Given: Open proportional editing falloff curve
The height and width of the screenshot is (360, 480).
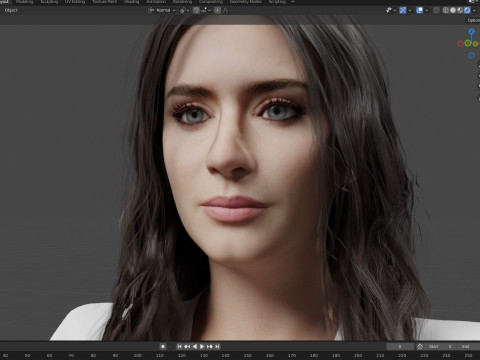Looking at the screenshot, I should pos(226,10).
